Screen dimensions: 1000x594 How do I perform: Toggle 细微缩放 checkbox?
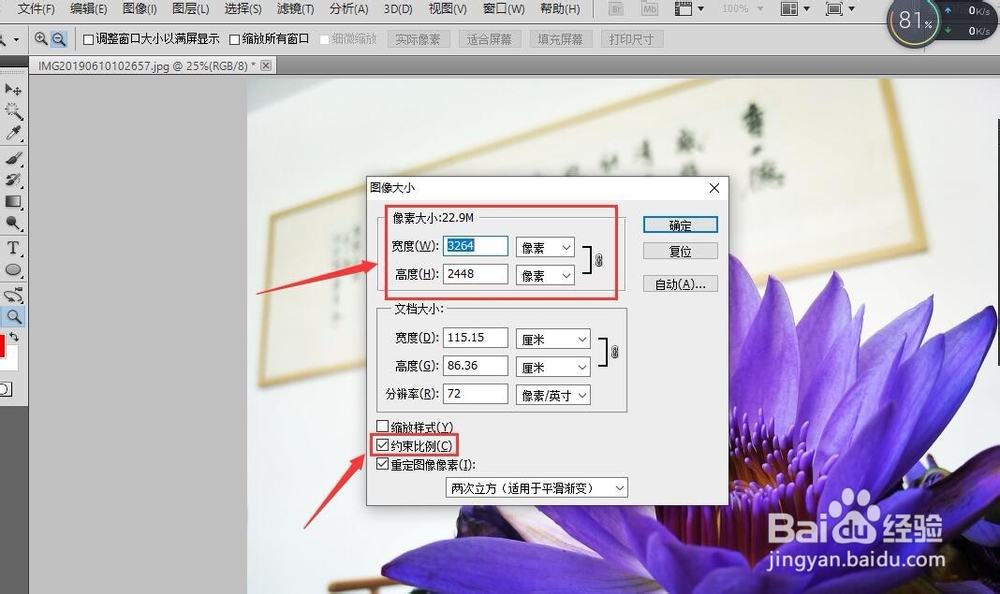pos(324,40)
